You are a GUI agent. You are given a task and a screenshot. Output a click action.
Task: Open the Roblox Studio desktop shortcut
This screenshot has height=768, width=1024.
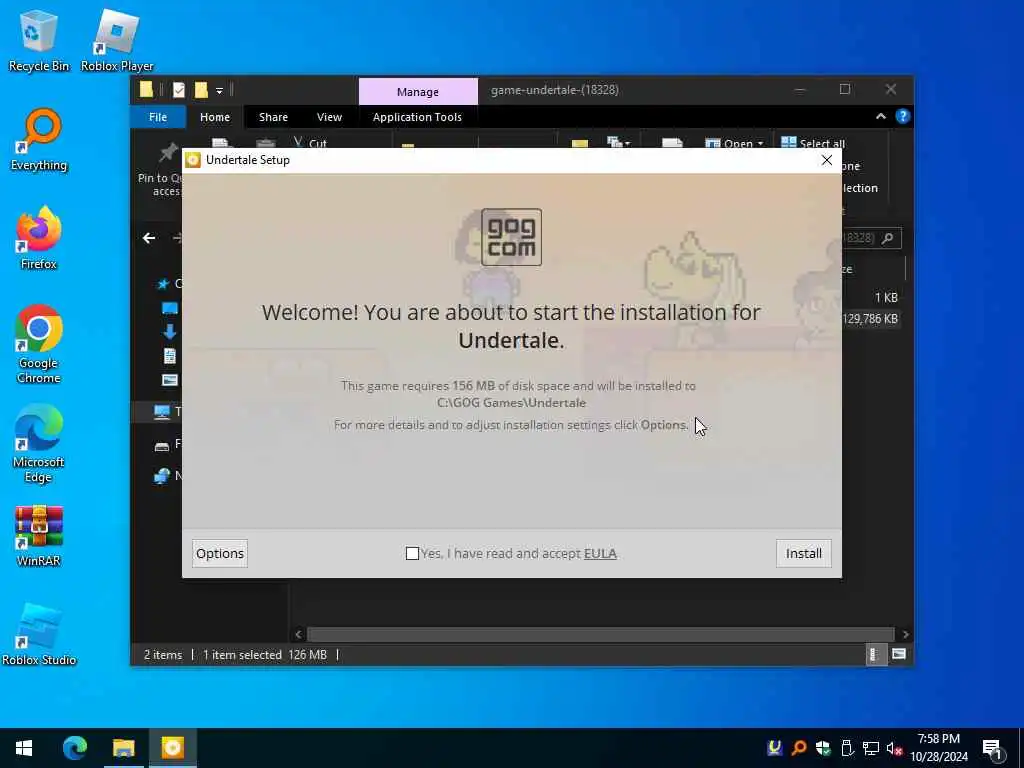pyautogui.click(x=39, y=635)
